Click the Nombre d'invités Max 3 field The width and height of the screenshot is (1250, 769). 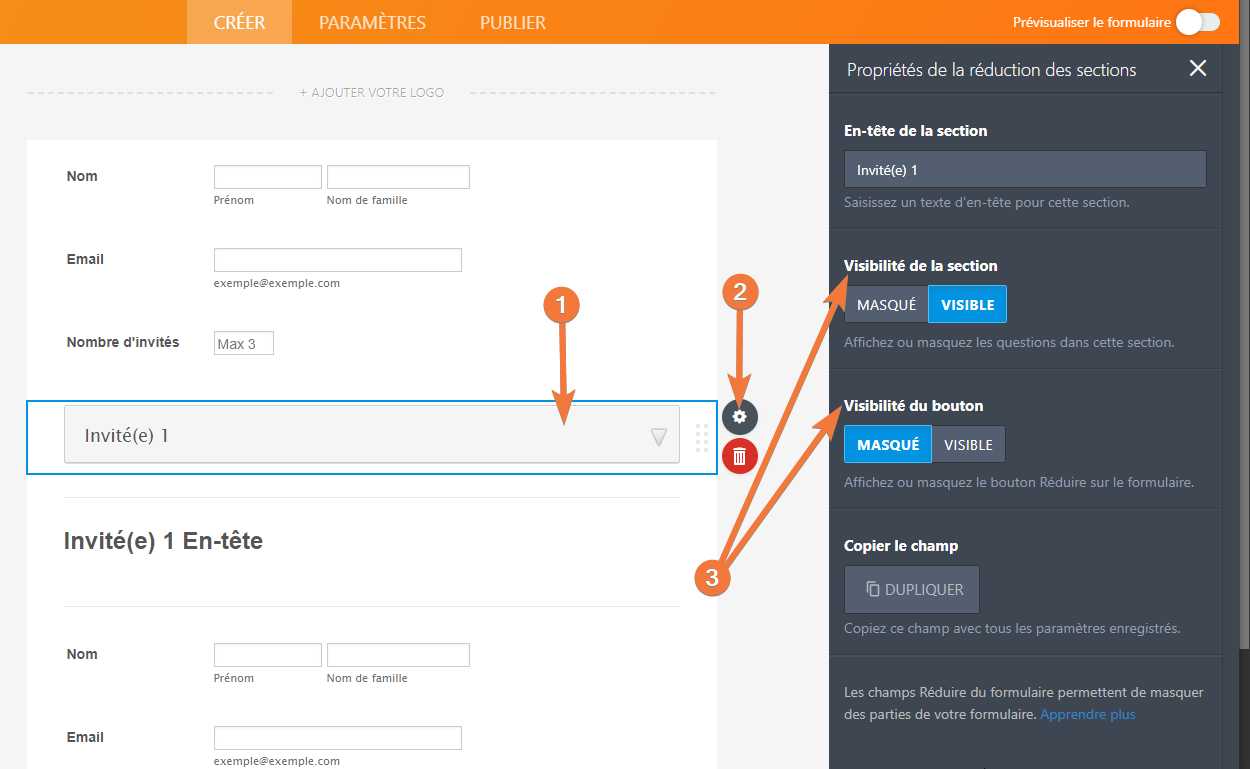(244, 343)
